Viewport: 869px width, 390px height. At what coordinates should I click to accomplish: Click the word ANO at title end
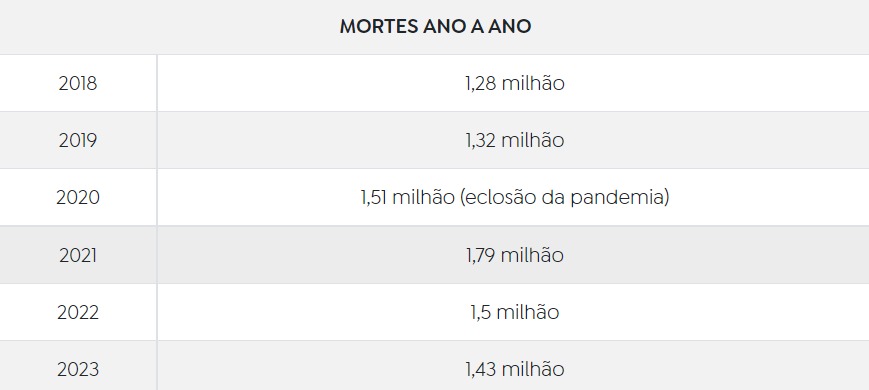pyautogui.click(x=509, y=27)
